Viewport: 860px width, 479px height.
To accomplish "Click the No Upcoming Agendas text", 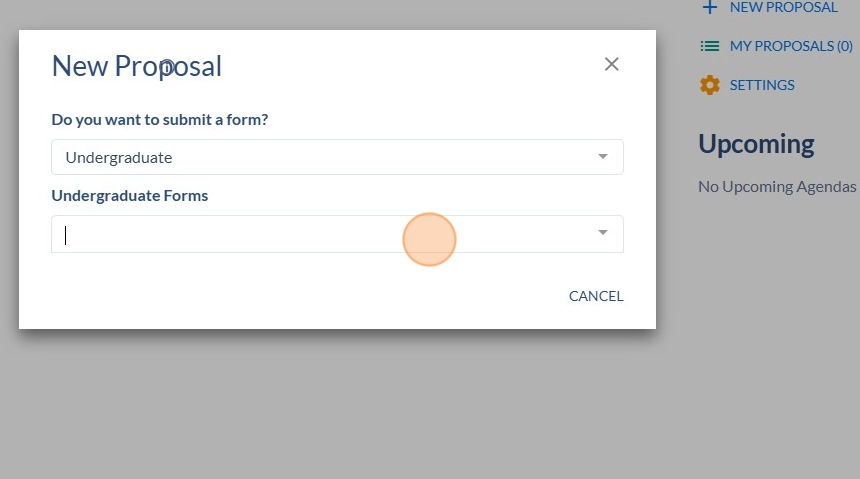I will click(x=777, y=187).
